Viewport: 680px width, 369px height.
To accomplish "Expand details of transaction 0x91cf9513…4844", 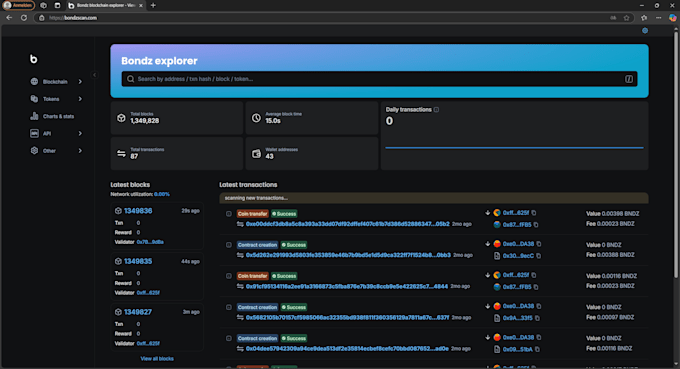I will click(x=229, y=276).
